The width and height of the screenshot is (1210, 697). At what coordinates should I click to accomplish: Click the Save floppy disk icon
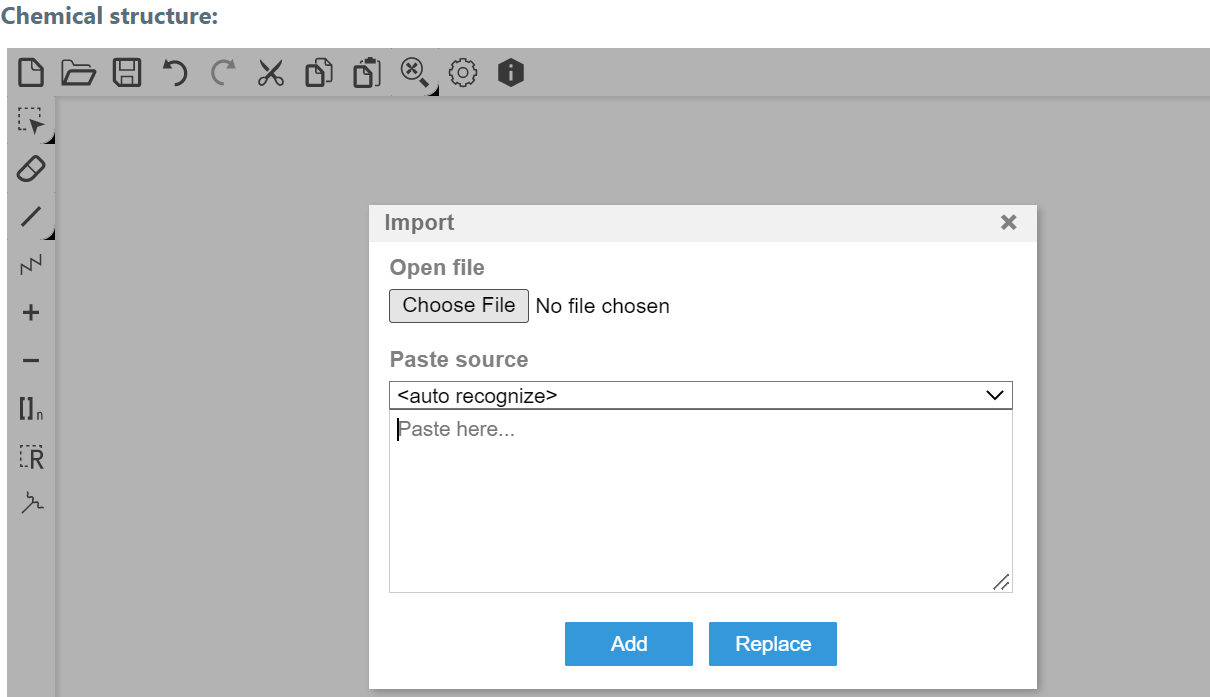coord(126,73)
